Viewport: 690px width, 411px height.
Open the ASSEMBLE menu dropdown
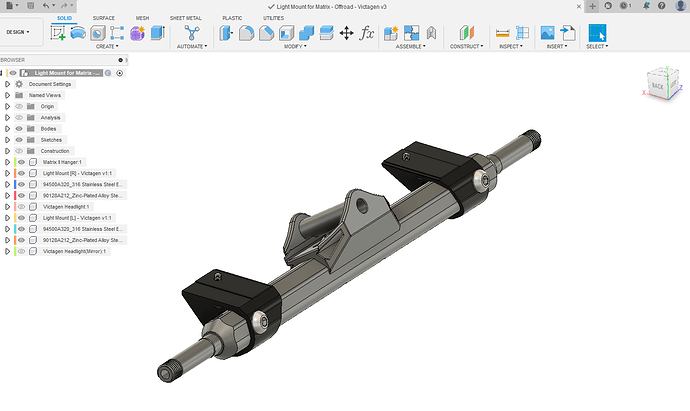point(411,47)
